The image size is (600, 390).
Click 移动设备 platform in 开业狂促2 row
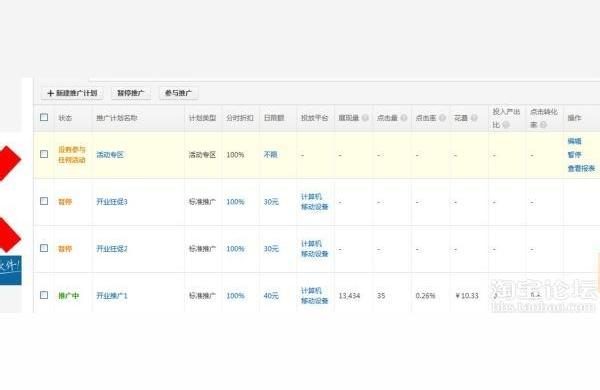click(x=315, y=254)
